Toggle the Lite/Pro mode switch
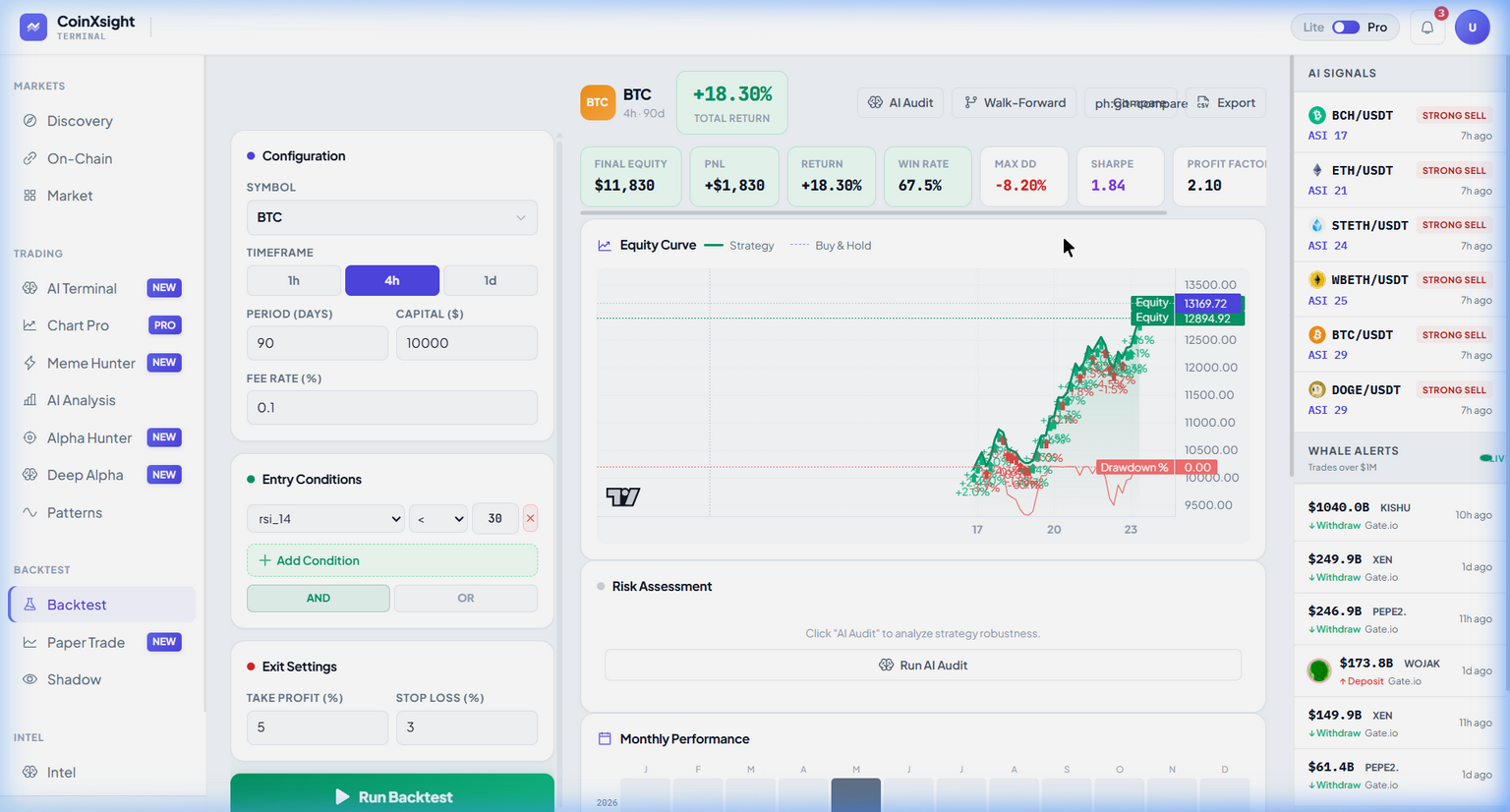This screenshot has width=1510, height=812. click(x=1346, y=28)
